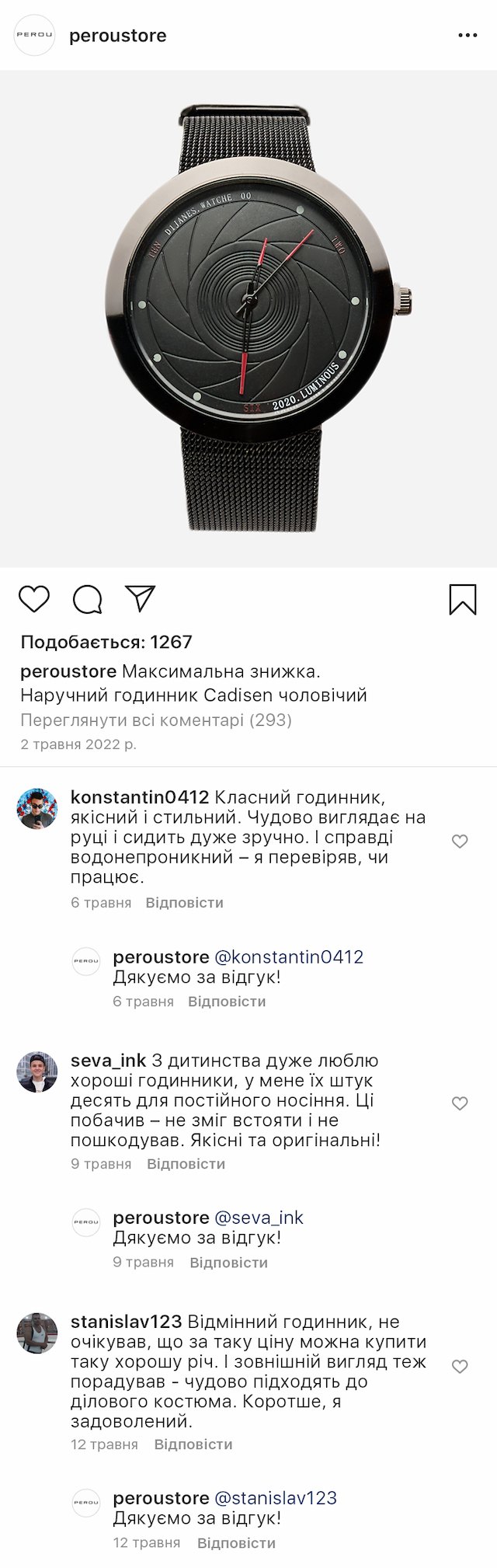497x1568 pixels.
Task: Like the stanislav123 comment
Action: pos(460,1367)
